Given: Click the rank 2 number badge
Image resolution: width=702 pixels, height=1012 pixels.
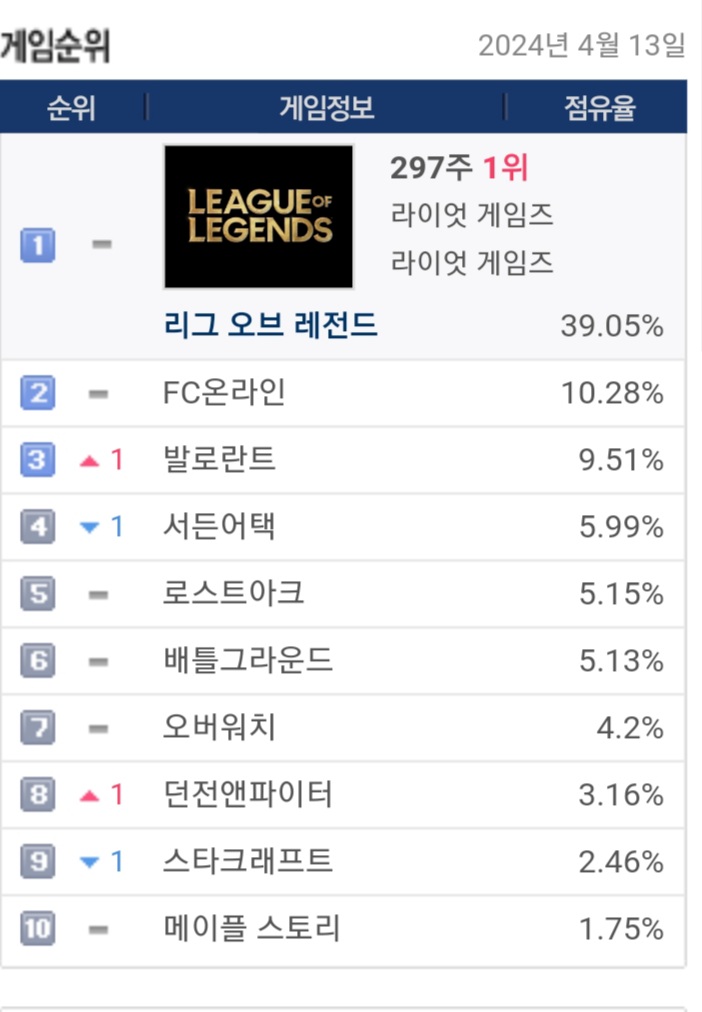Looking at the screenshot, I should point(38,394).
